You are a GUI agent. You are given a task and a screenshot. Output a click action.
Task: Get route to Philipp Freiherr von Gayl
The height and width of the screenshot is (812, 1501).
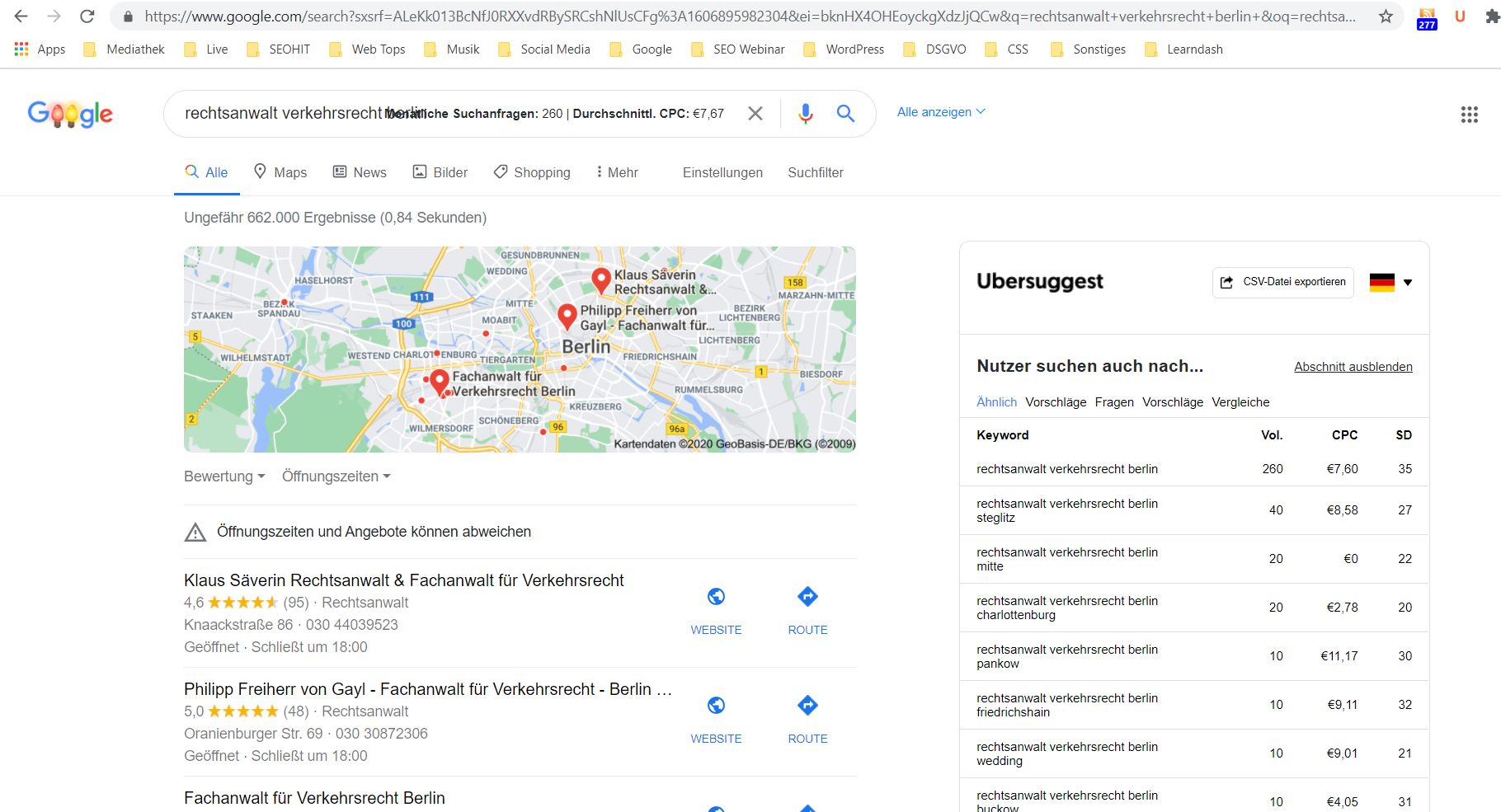point(807,718)
